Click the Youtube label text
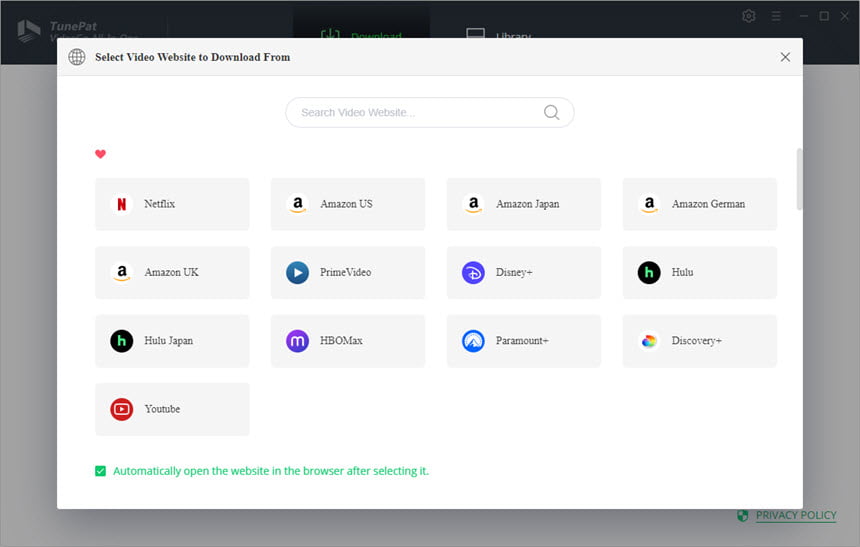 (x=162, y=409)
